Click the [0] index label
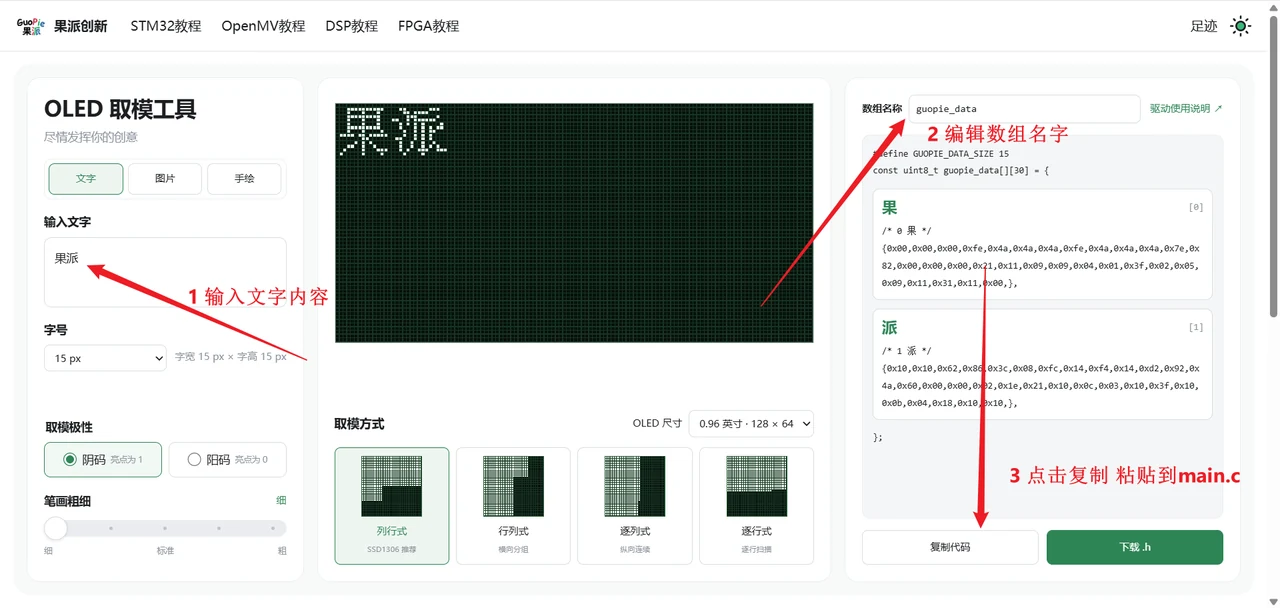1280x608 pixels. 1195,207
